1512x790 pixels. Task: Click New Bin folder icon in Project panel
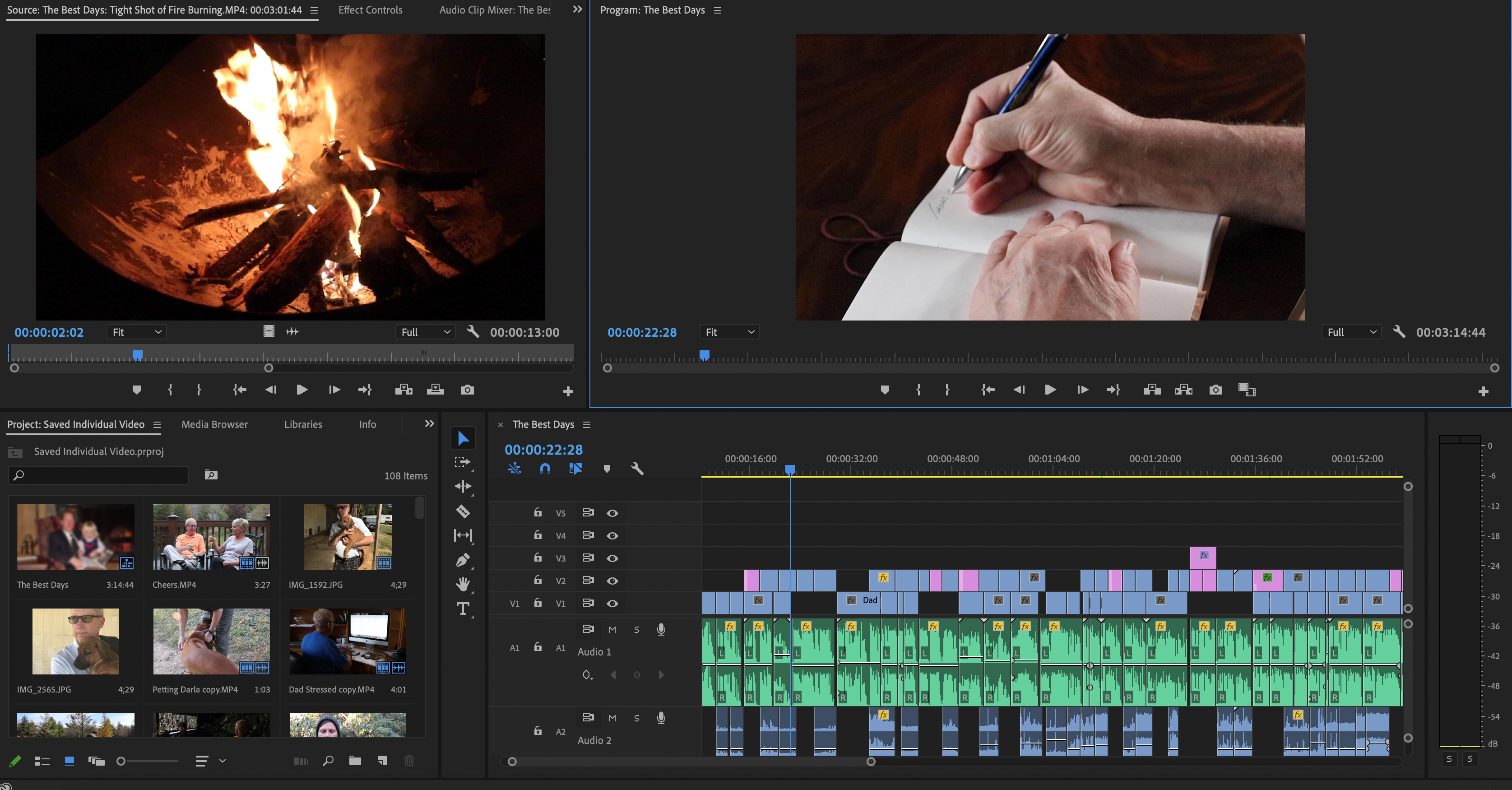(354, 761)
